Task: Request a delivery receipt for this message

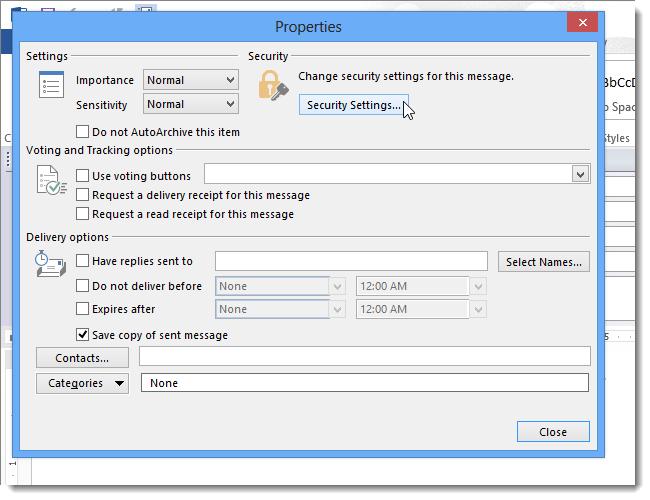Action: pos(82,195)
